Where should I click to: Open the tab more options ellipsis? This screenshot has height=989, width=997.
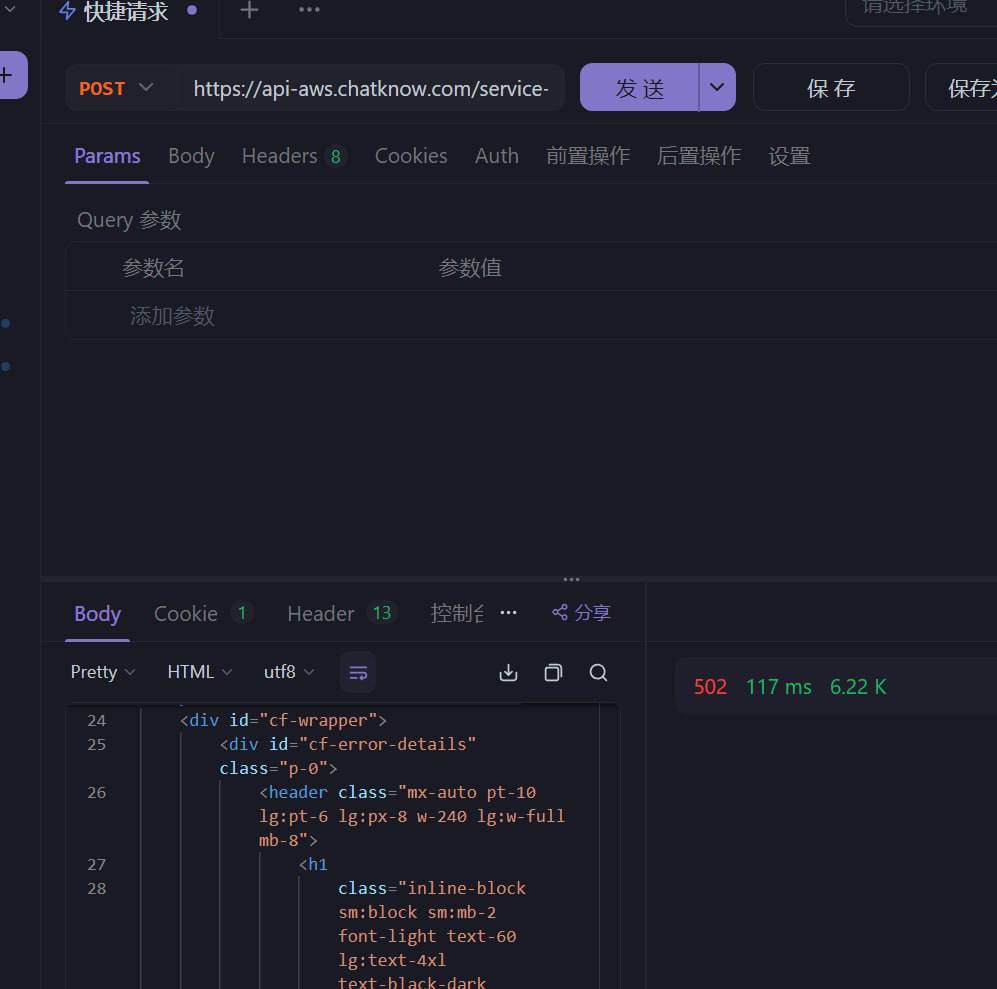[309, 10]
